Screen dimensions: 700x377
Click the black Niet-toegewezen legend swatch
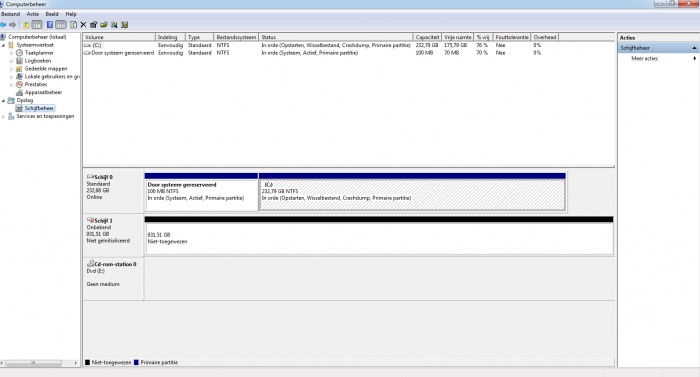pyautogui.click(x=88, y=363)
